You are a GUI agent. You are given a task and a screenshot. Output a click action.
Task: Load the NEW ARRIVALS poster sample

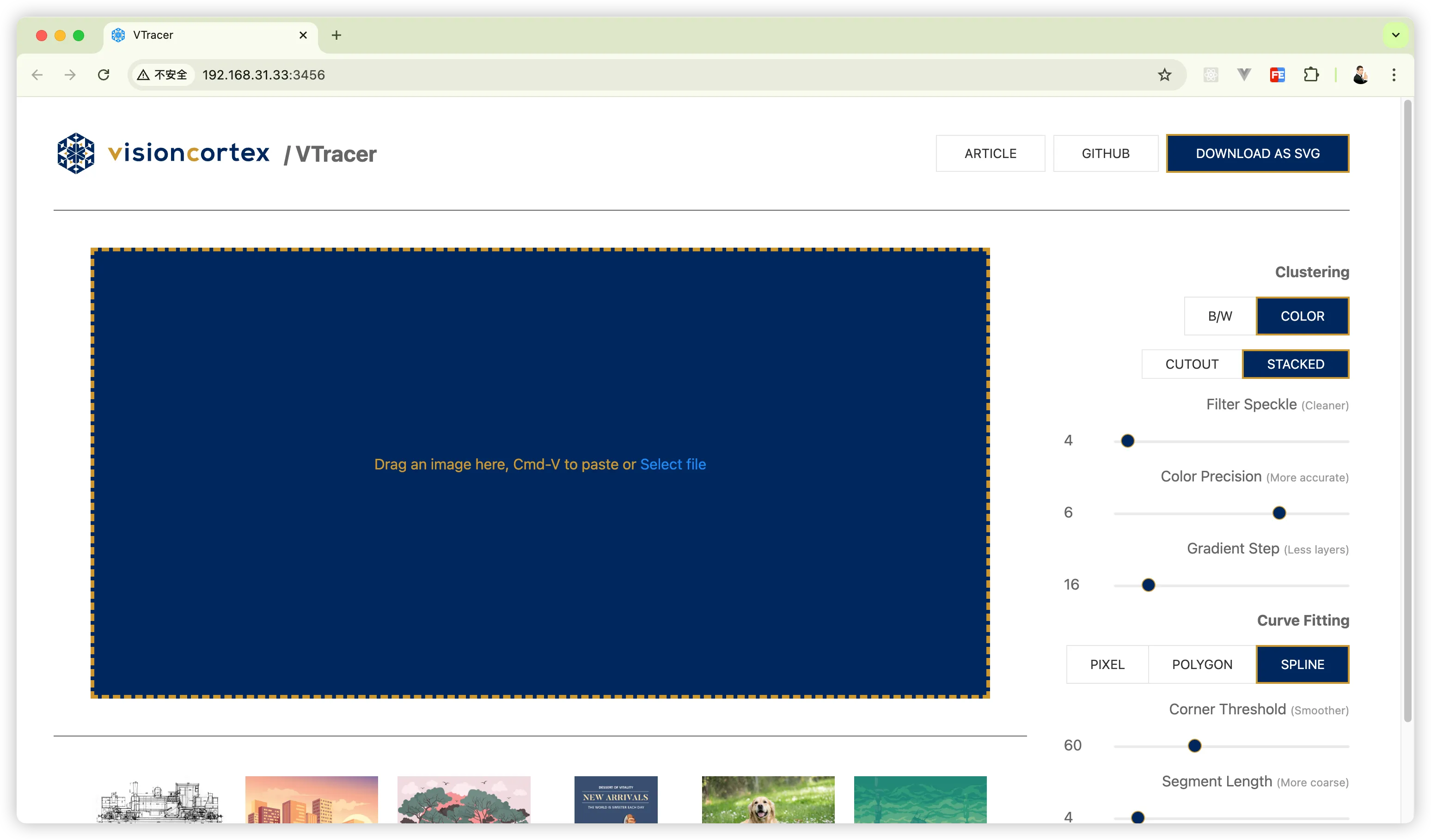click(616, 800)
